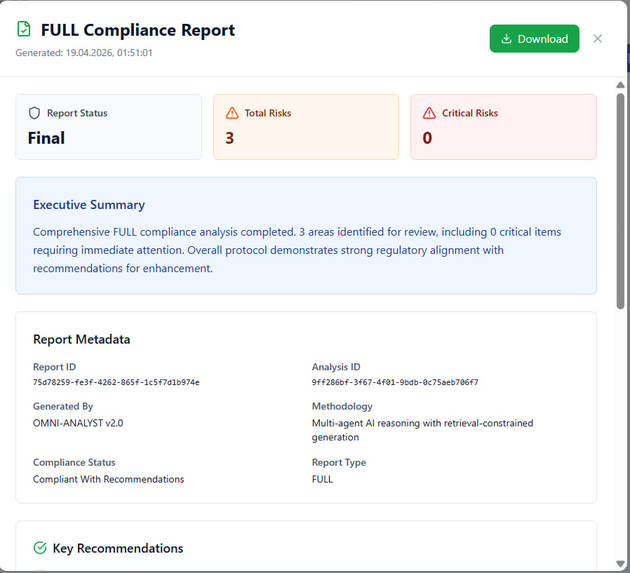Click the shield icon in Report Status card
The image size is (630, 573).
[x=34, y=113]
